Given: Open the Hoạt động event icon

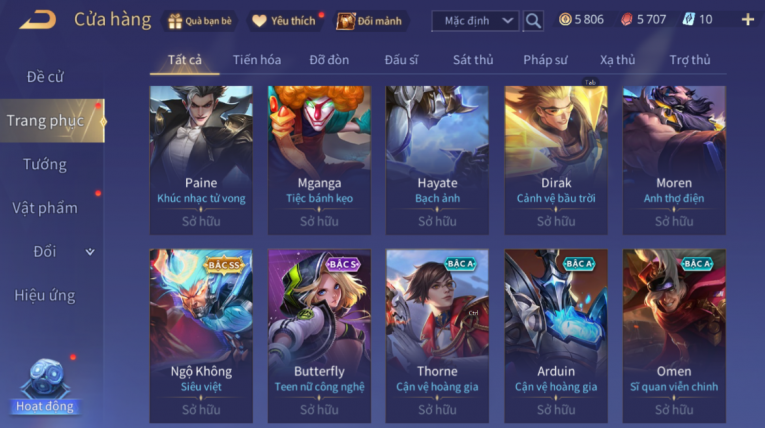Looking at the screenshot, I should tap(45, 387).
